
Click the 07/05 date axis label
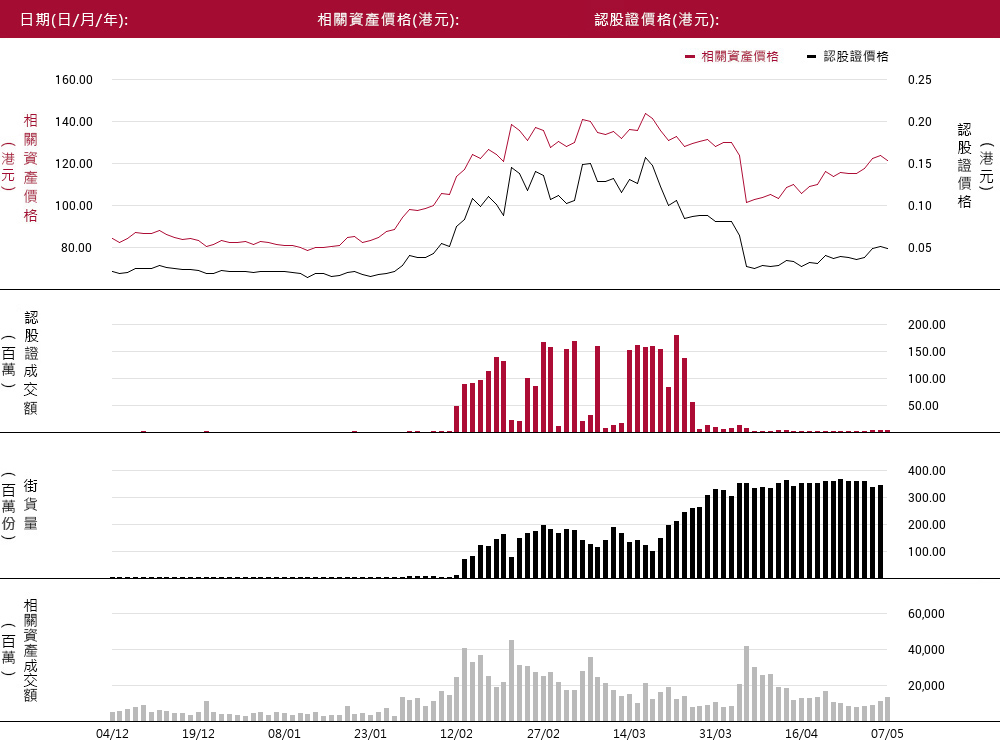click(x=887, y=734)
